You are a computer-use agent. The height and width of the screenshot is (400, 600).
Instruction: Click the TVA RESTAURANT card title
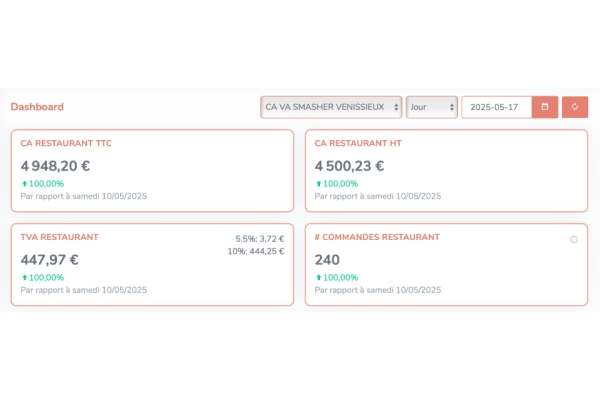click(59, 237)
